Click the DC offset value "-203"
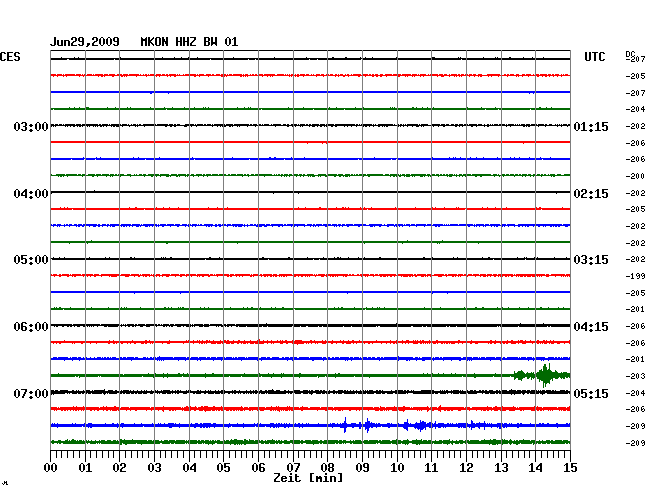Screen dimensions: 650x494 [x=635, y=376]
